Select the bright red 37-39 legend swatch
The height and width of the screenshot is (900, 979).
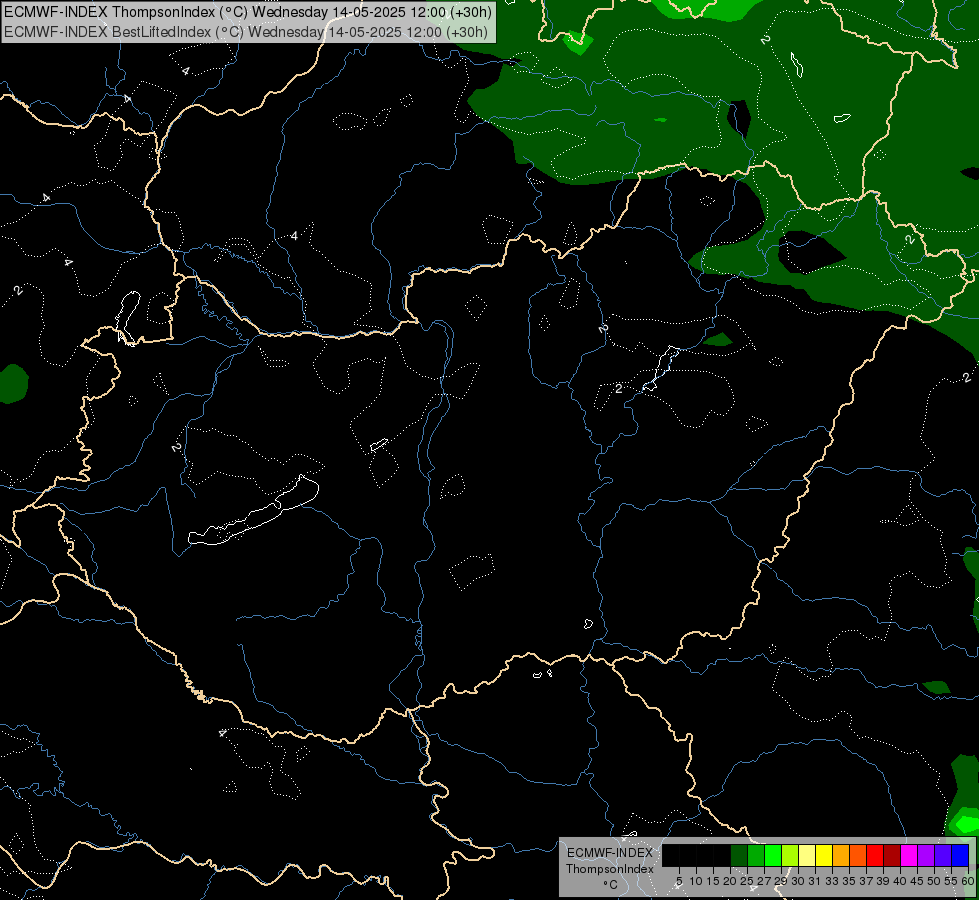coord(875,855)
